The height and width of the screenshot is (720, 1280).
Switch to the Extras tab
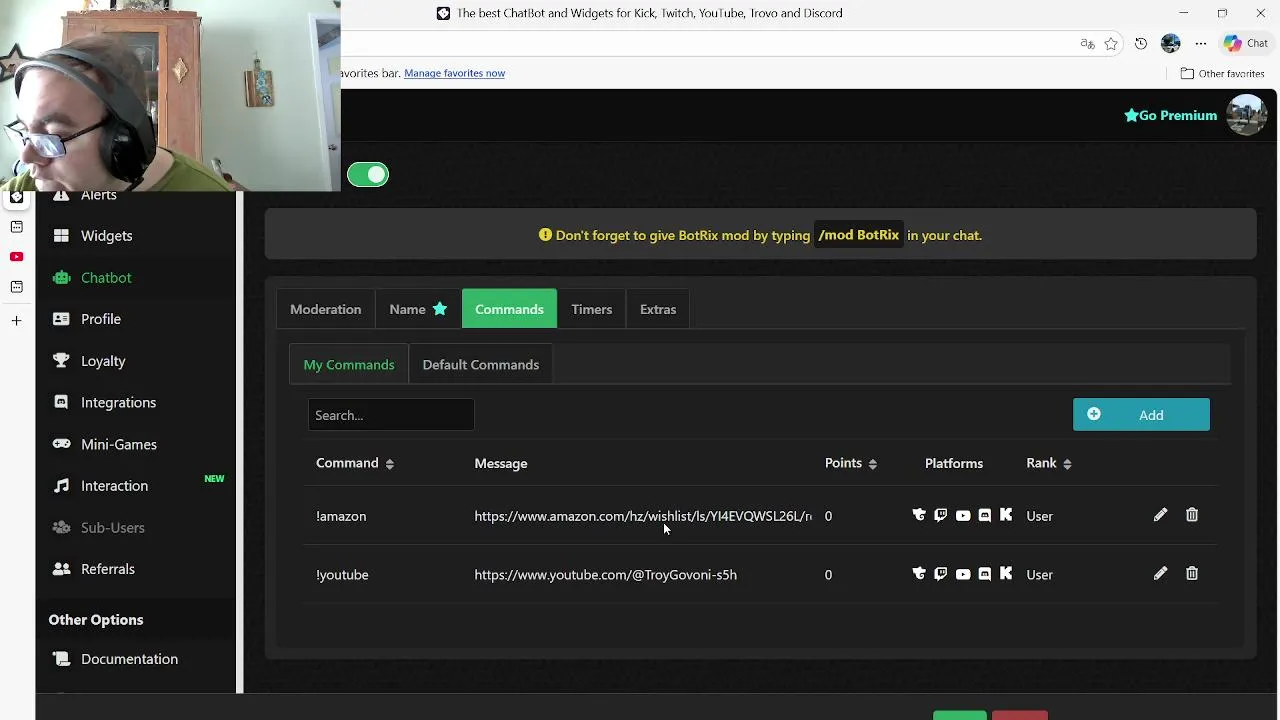pos(658,309)
